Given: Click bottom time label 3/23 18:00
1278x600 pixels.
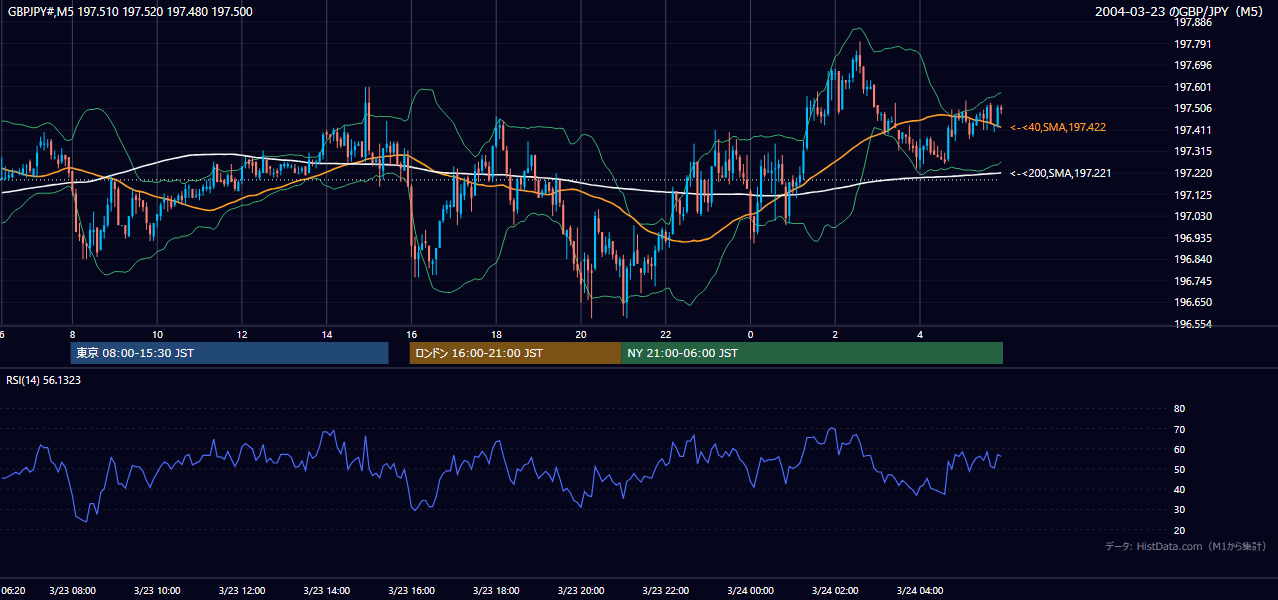Looking at the screenshot, I should click(497, 591).
